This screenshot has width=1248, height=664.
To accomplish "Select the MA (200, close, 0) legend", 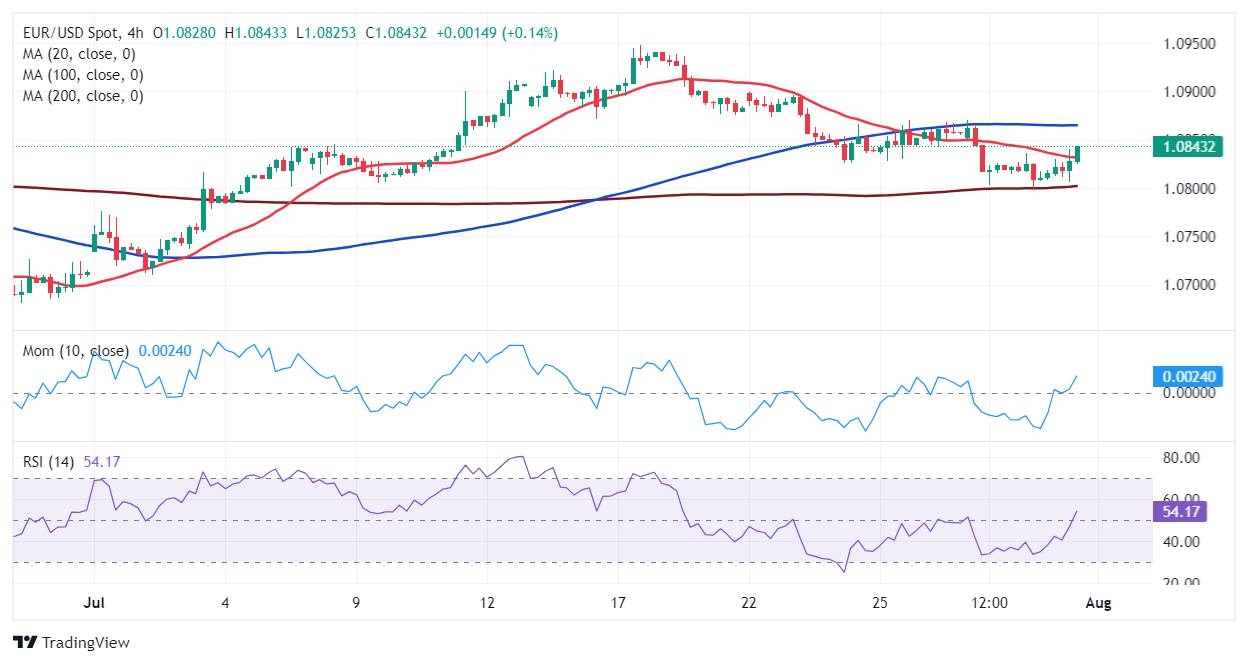I will coord(82,96).
